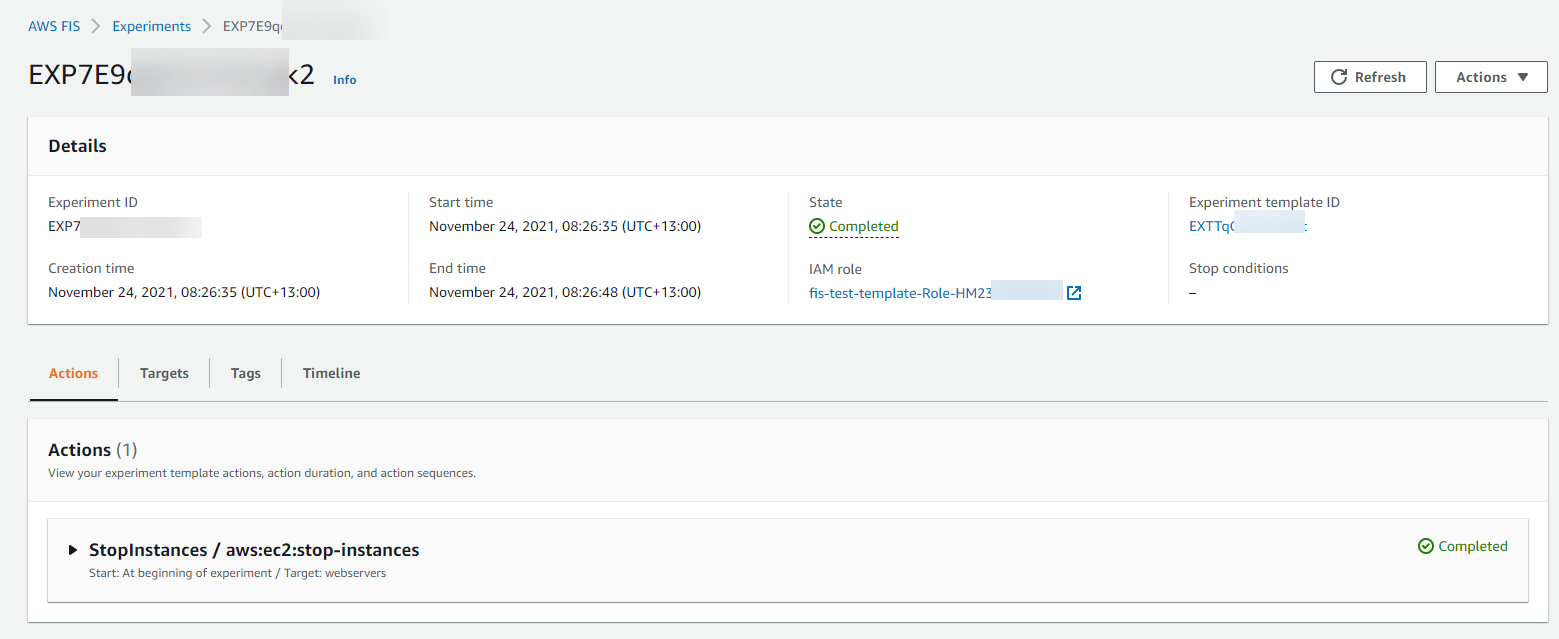Click the external link icon beside IAM role

tap(1074, 293)
